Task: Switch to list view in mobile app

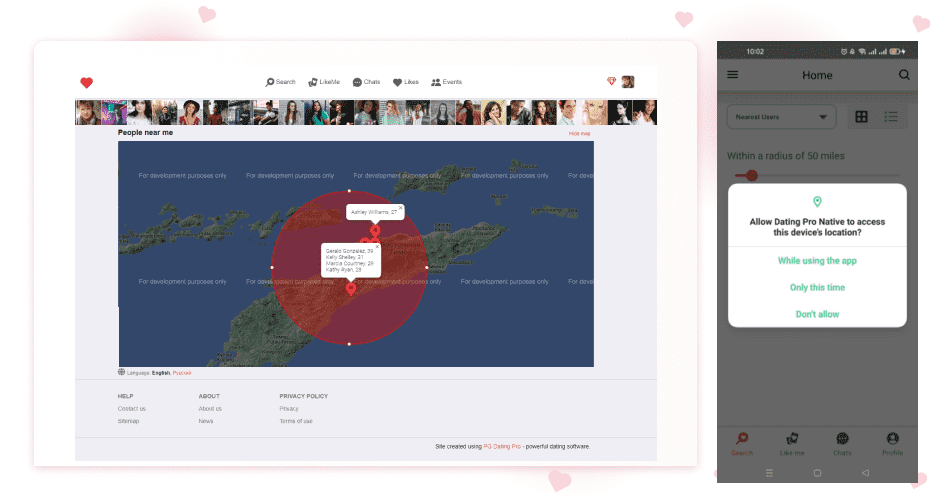Action: pyautogui.click(x=891, y=117)
